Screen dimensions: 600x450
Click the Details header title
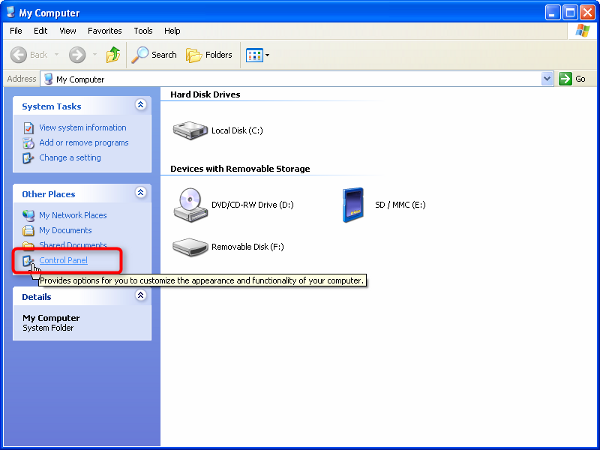[36, 297]
